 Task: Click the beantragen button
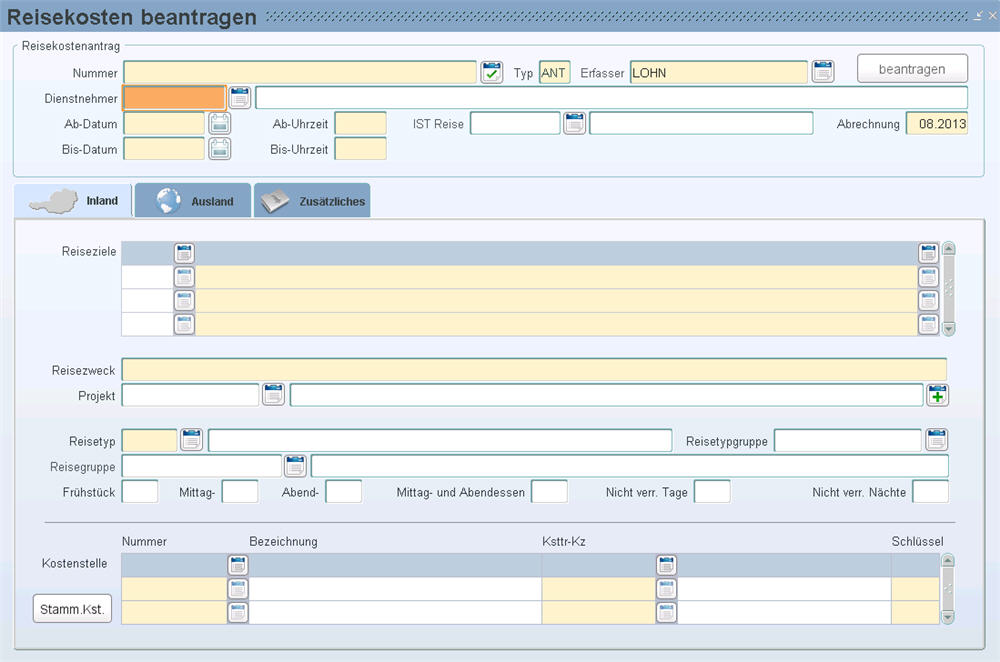pyautogui.click(x=912, y=69)
